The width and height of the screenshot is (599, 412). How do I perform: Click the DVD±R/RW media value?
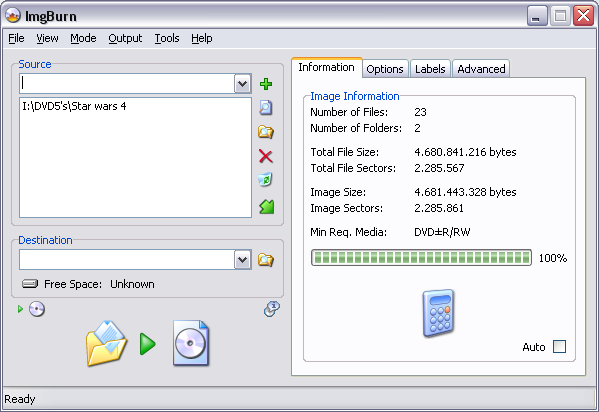(x=442, y=232)
